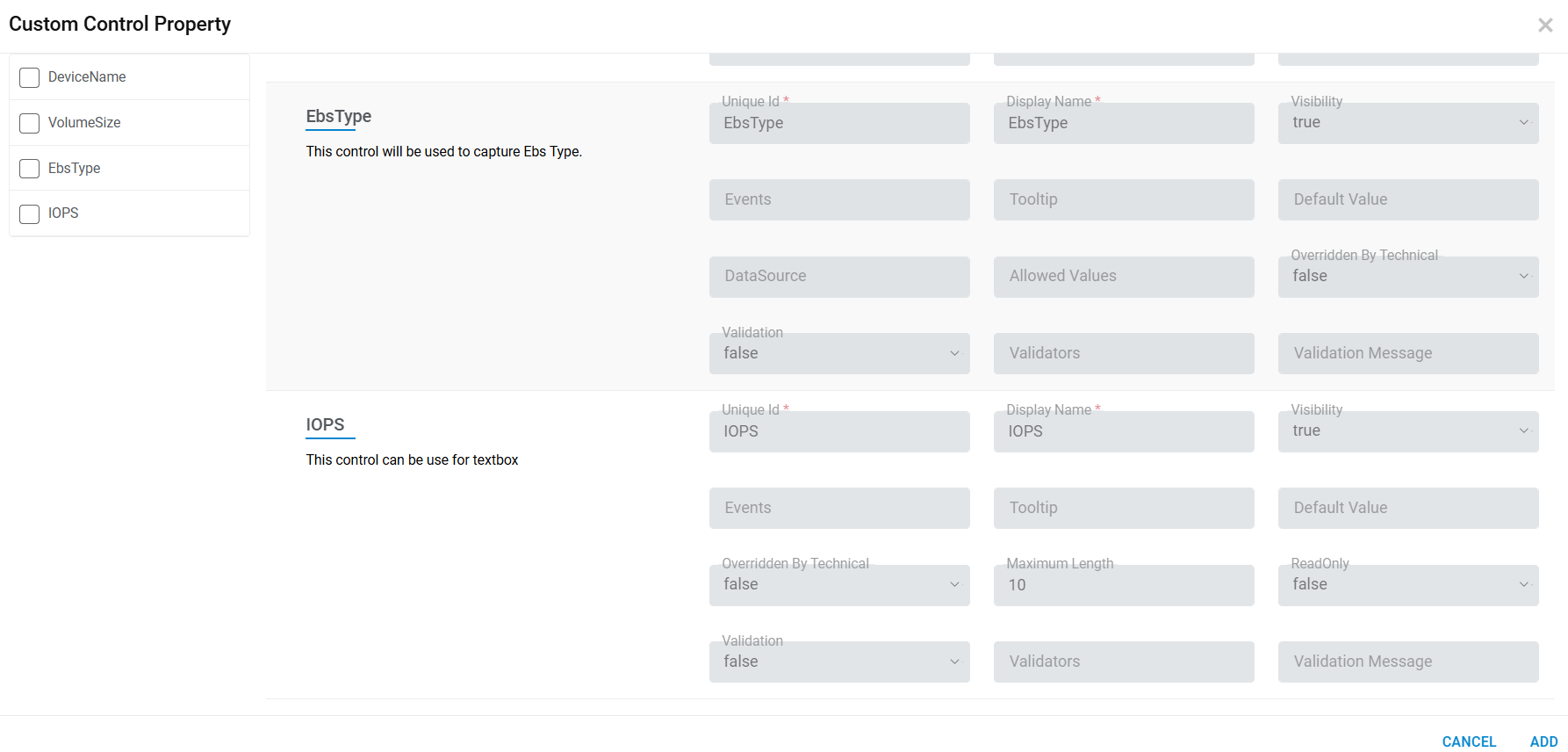Click the EbsType Unique Id field
The image size is (1568, 752).
(838, 124)
